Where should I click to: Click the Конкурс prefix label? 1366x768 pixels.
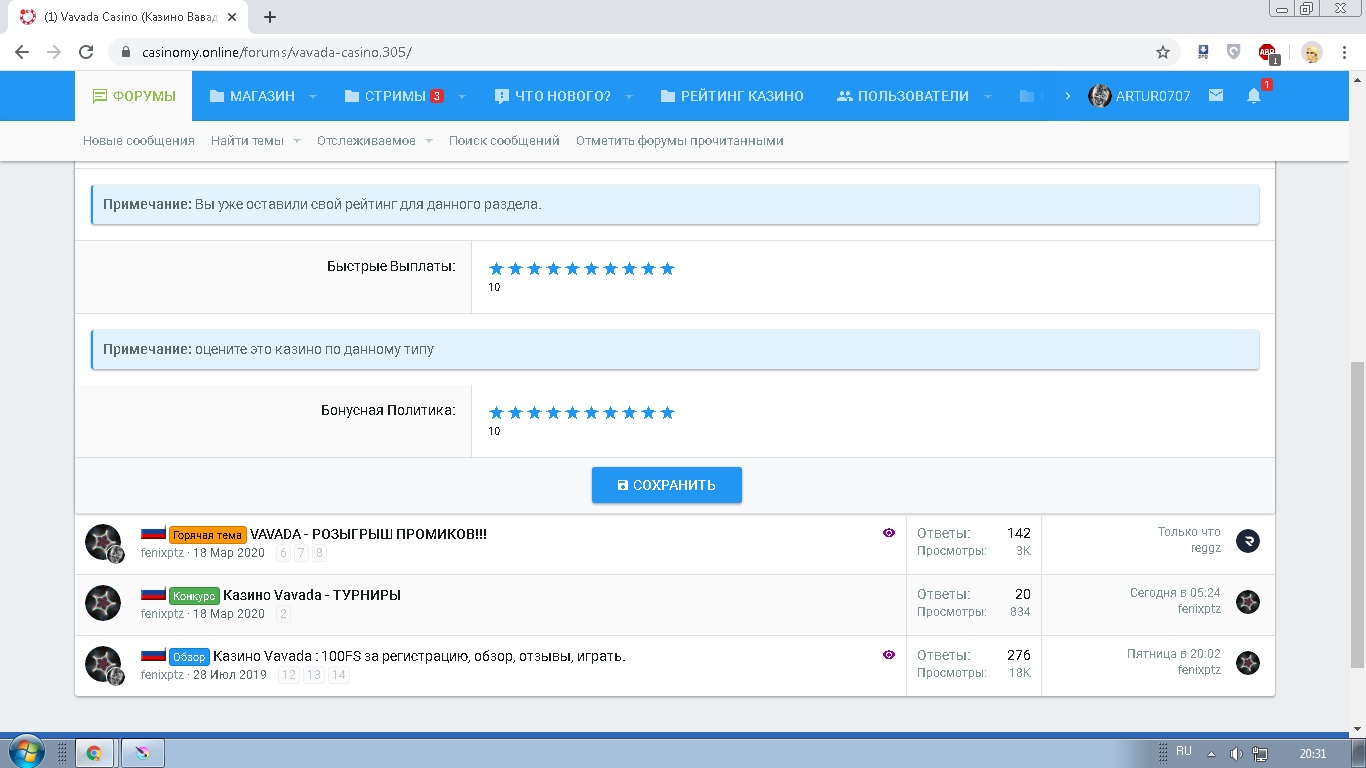point(194,596)
